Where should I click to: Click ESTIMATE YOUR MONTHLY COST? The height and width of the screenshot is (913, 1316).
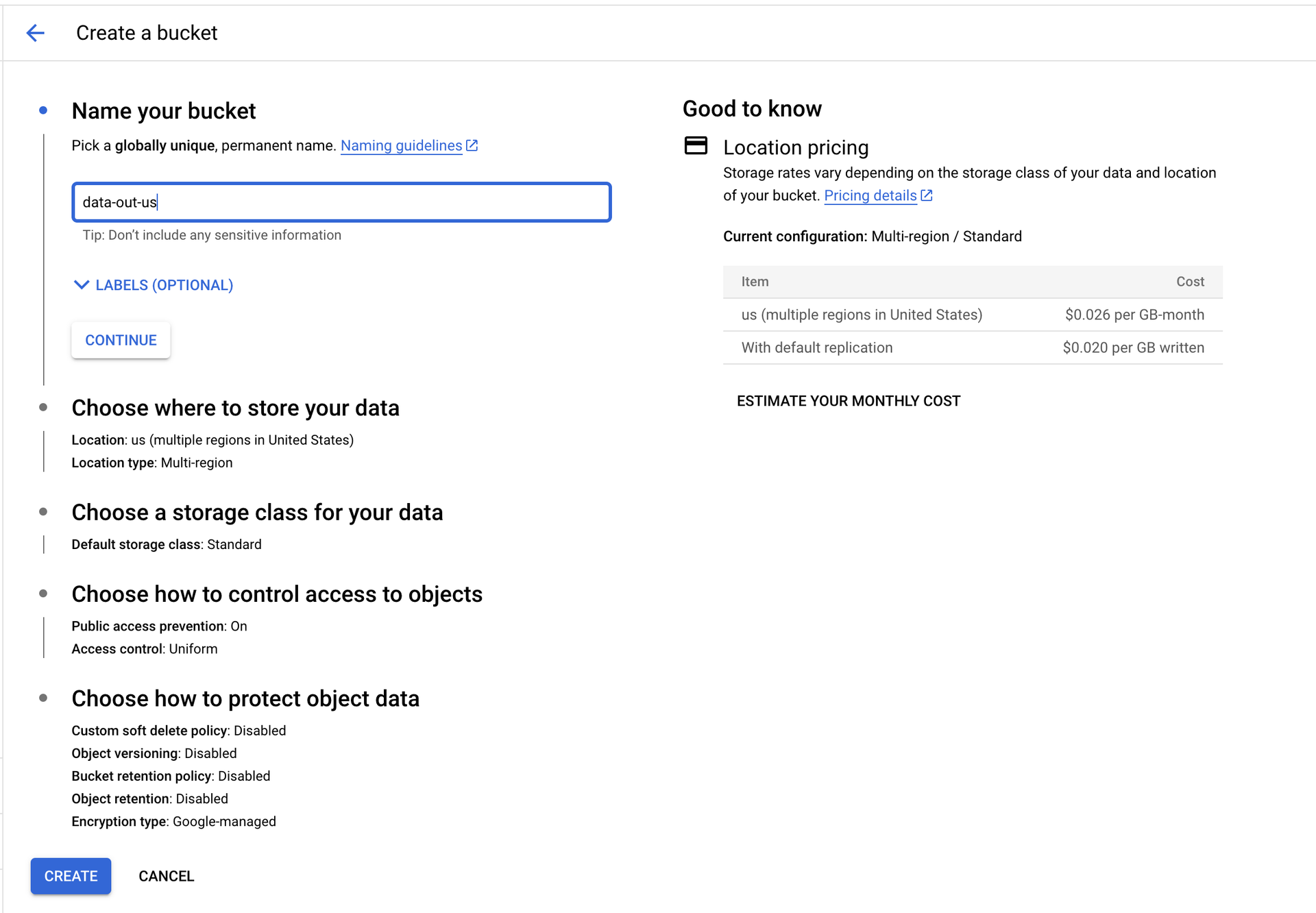click(x=849, y=401)
